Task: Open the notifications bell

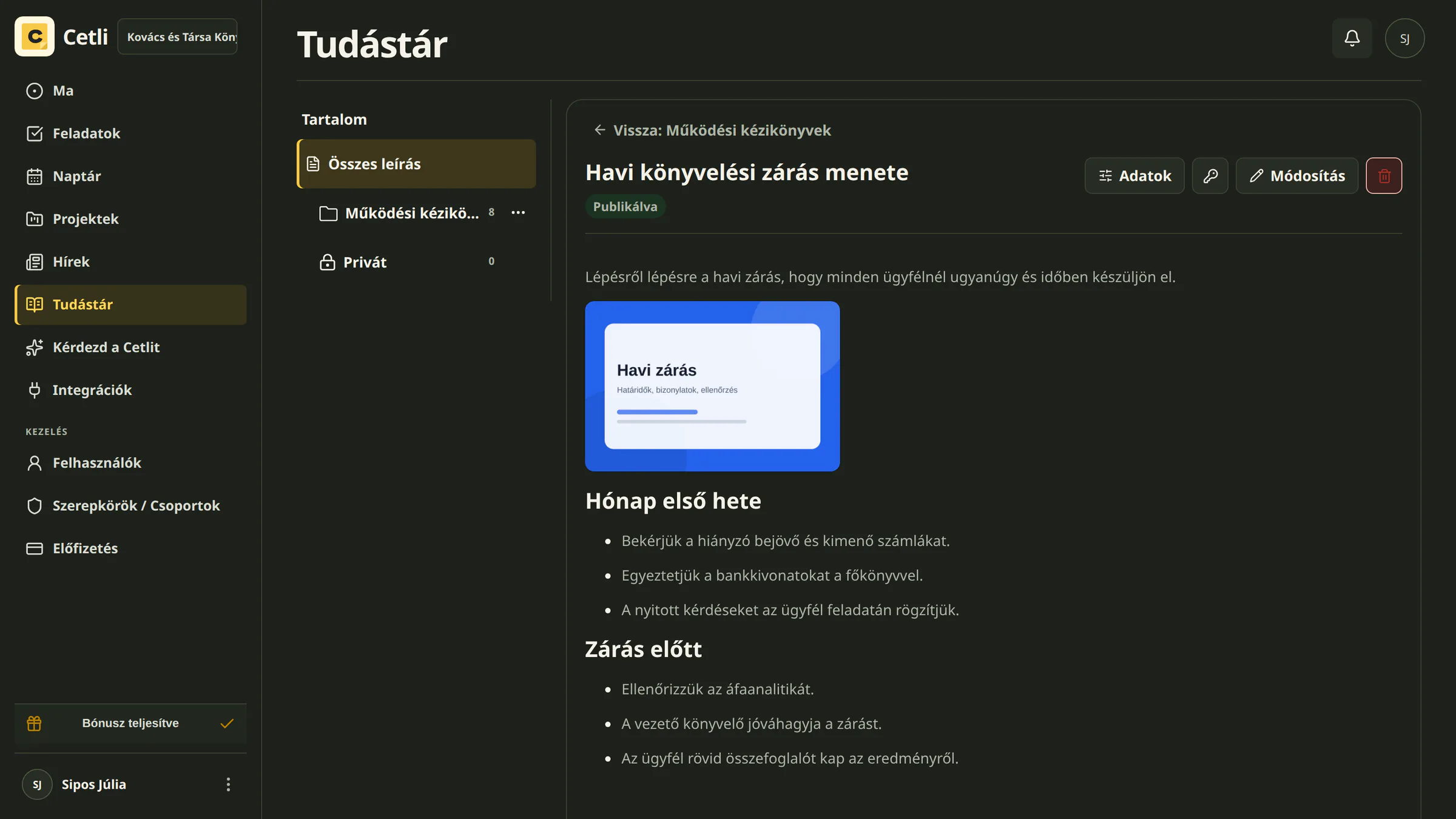Action: click(1352, 38)
